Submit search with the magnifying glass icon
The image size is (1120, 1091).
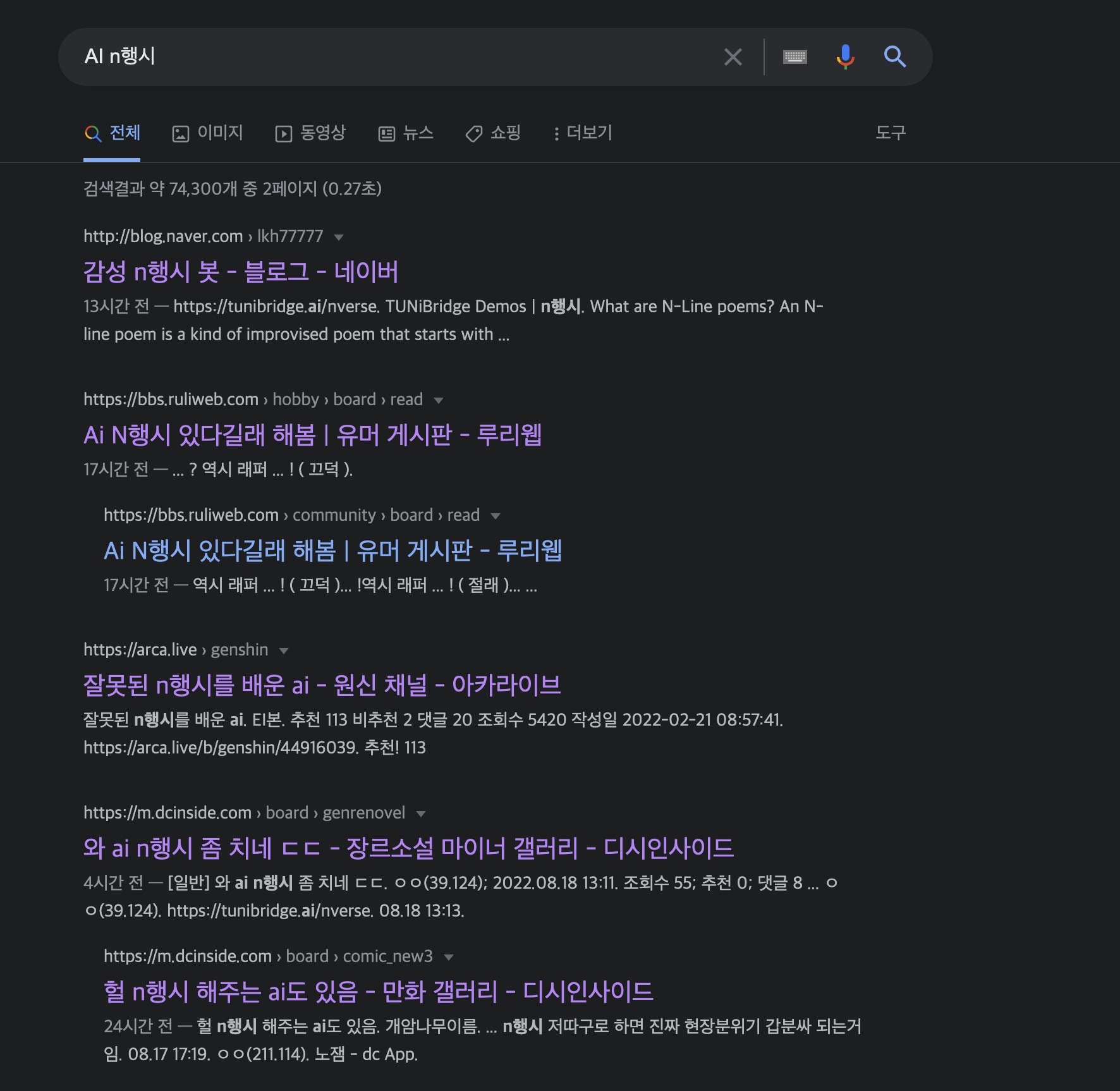(895, 57)
